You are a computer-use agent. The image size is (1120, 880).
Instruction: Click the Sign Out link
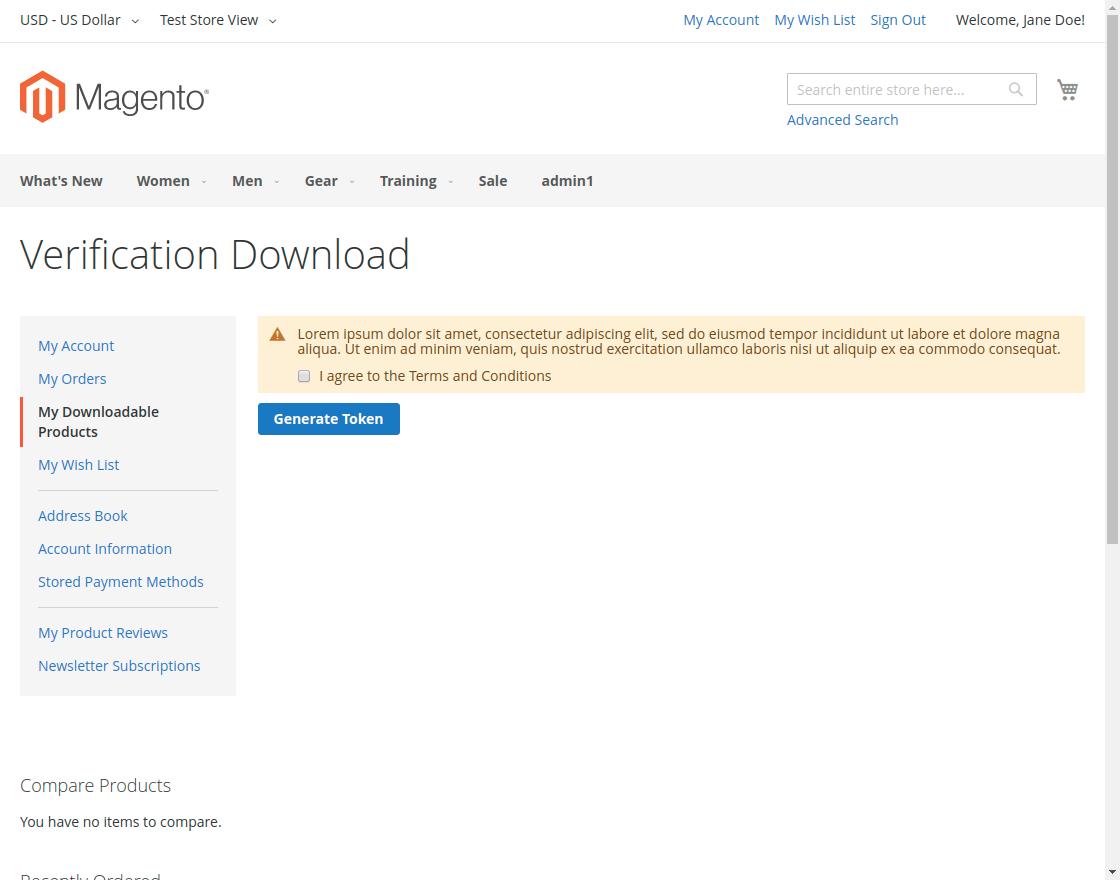coord(898,20)
